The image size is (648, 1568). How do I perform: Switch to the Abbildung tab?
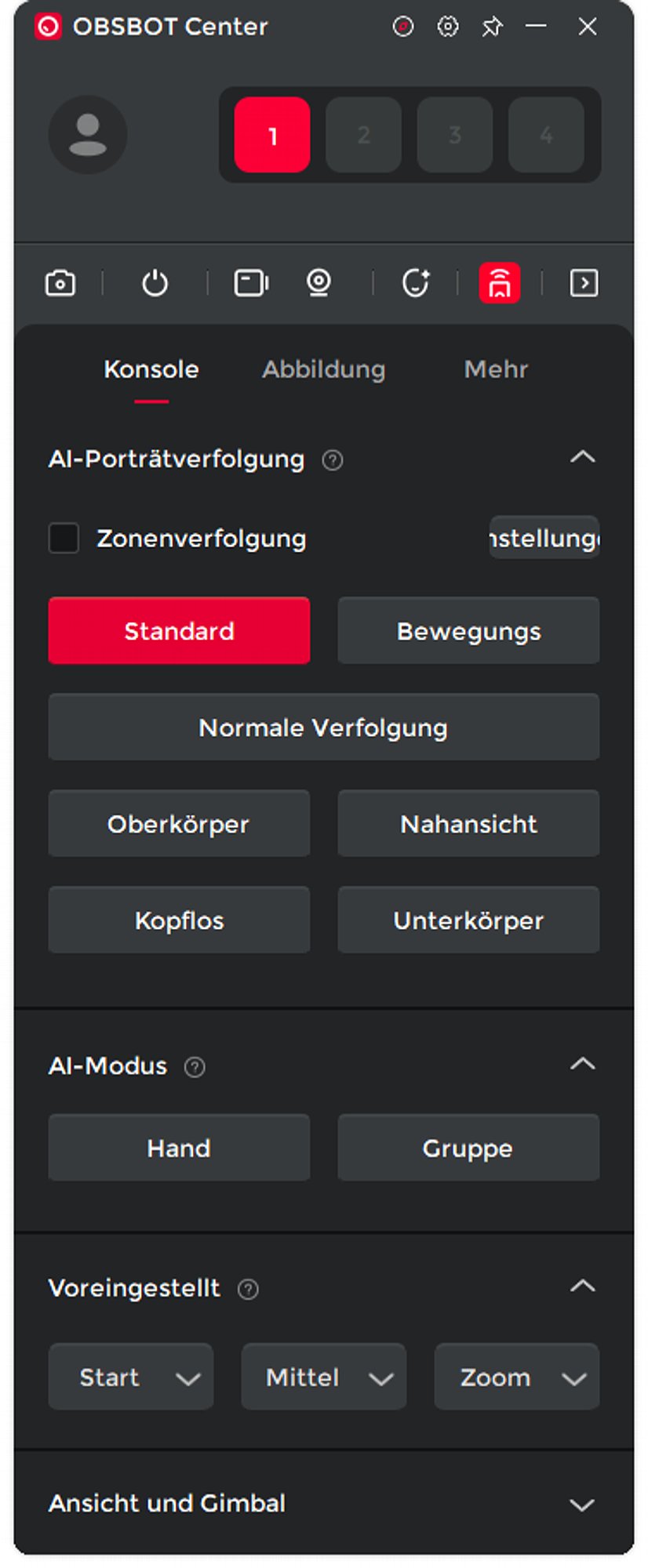coord(323,369)
